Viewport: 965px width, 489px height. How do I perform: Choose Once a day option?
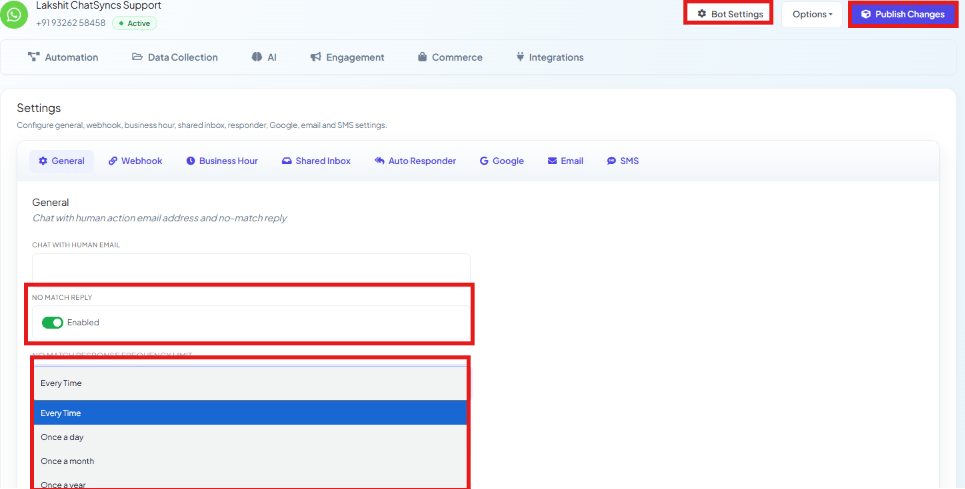coord(250,437)
